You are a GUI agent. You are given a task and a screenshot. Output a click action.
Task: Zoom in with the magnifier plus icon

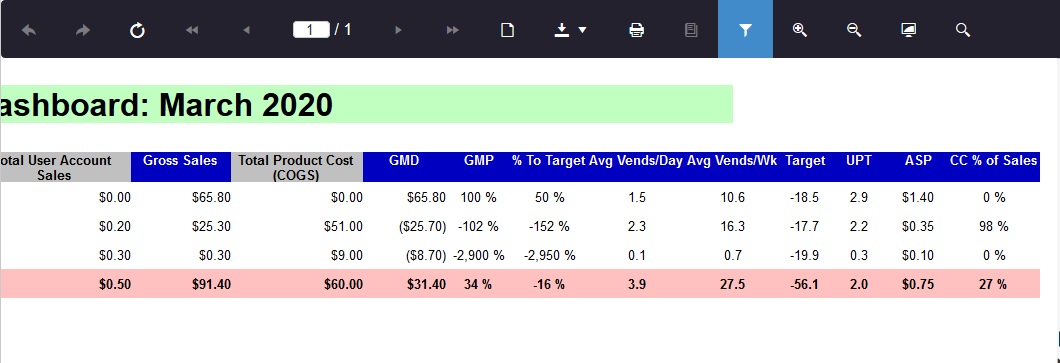(x=800, y=30)
